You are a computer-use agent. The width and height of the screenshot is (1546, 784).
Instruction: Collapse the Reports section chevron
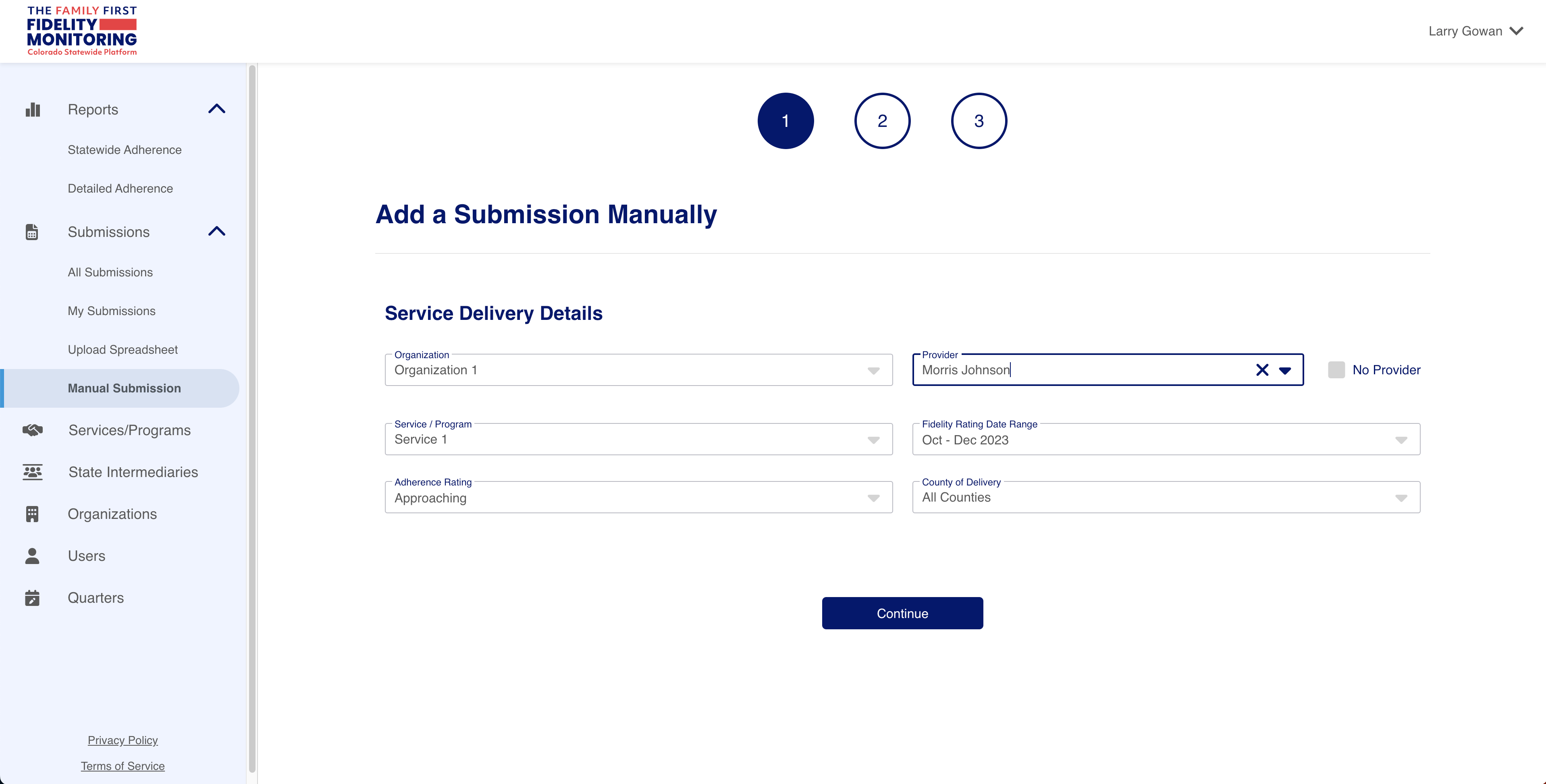pyautogui.click(x=217, y=109)
